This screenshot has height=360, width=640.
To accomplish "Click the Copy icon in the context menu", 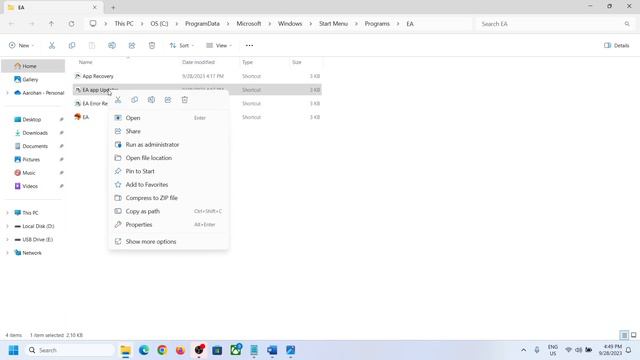I will click(x=135, y=100).
